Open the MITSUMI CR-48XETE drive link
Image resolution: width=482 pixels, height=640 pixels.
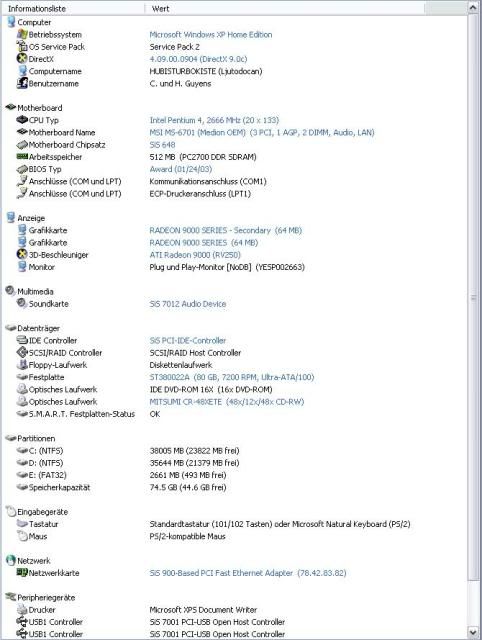click(x=227, y=402)
